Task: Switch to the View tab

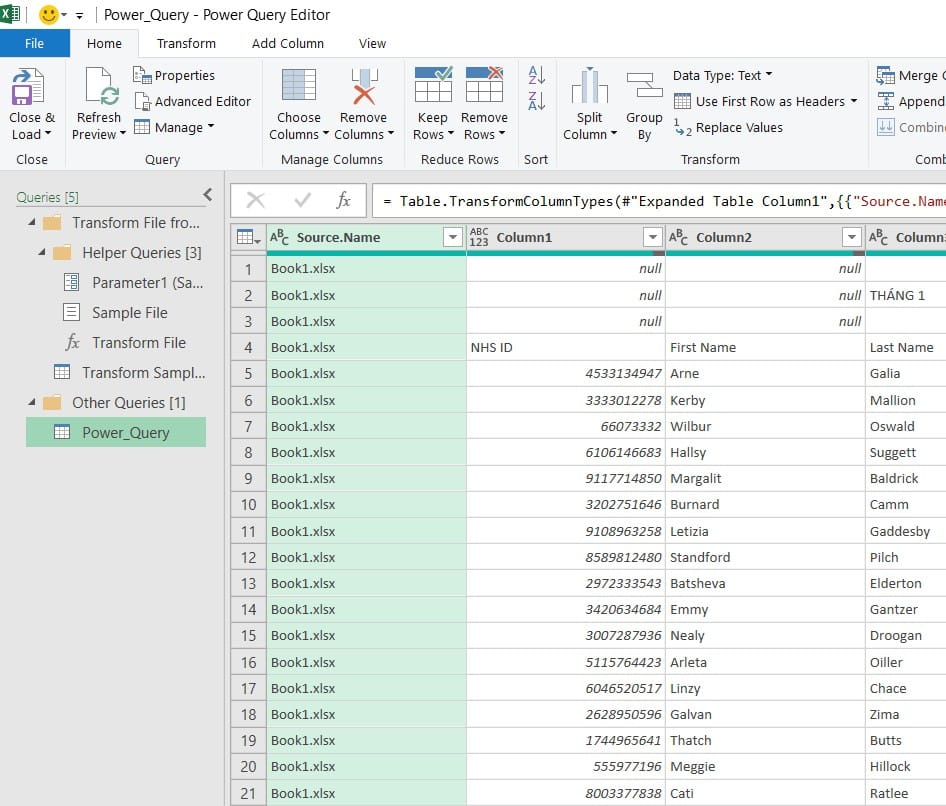Action: (372, 43)
